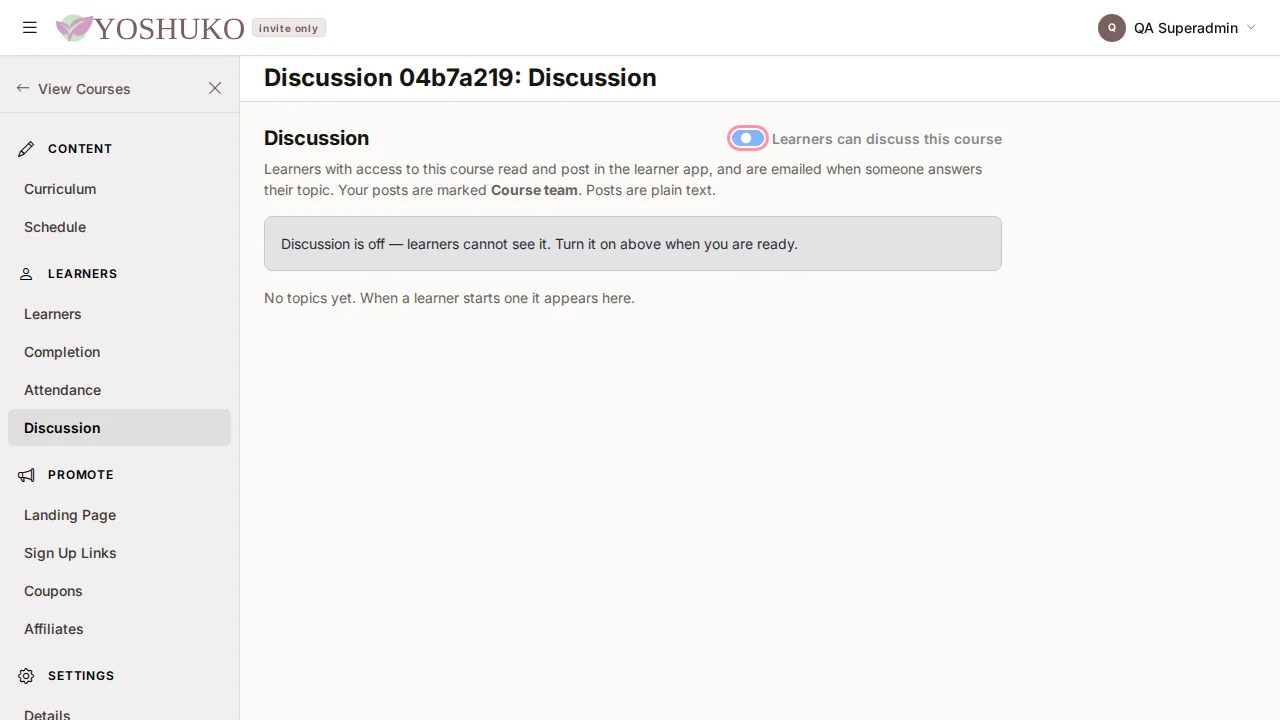Click the Promote megaphone icon
This screenshot has width=1280, height=720.
[26, 475]
